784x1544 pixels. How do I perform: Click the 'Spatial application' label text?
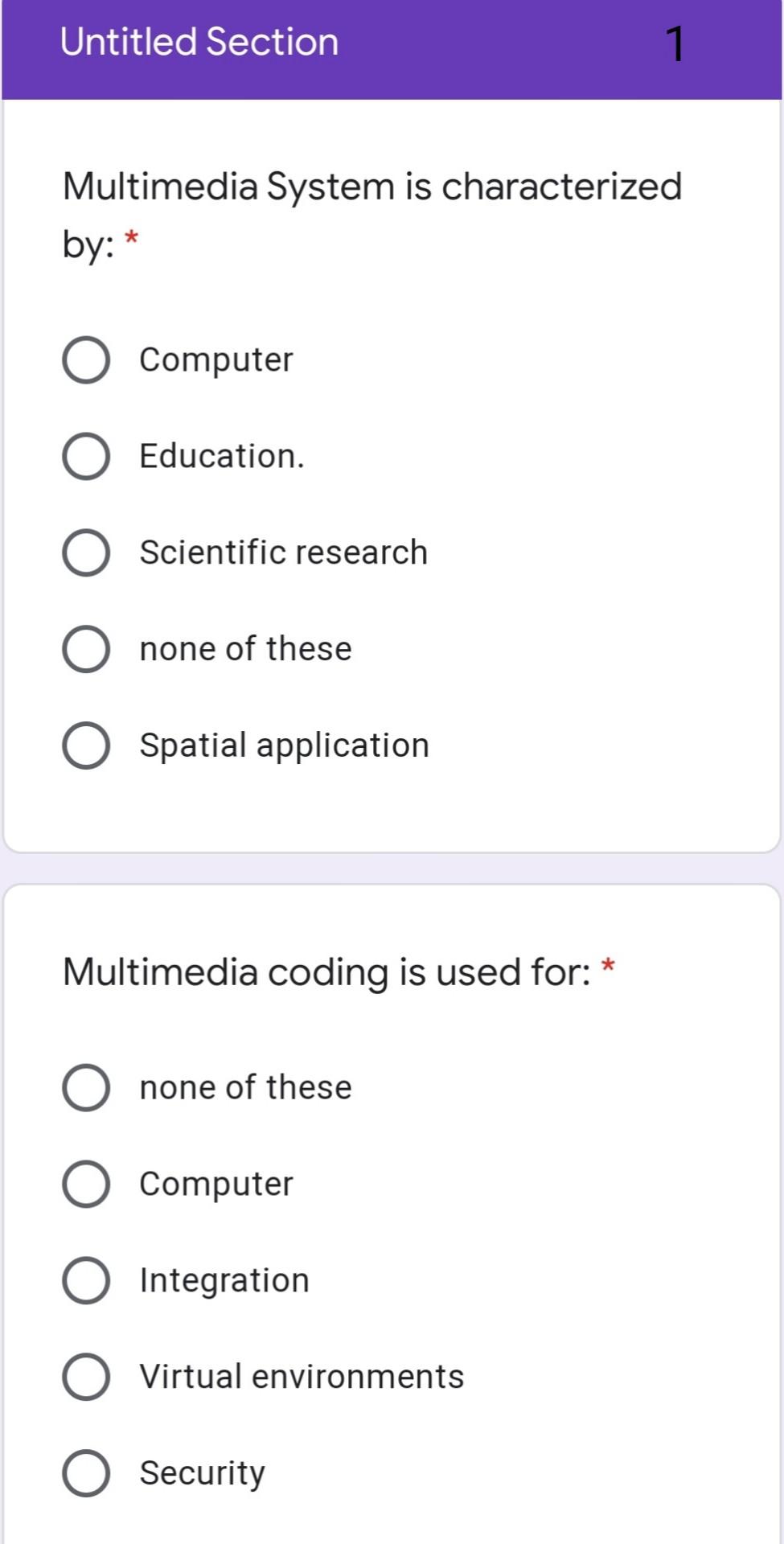point(284,745)
